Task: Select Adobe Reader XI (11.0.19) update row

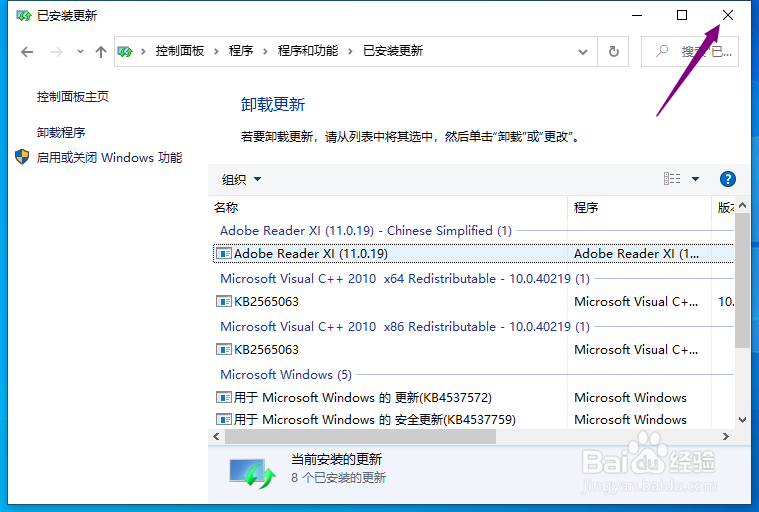Action: pyautogui.click(x=473, y=254)
